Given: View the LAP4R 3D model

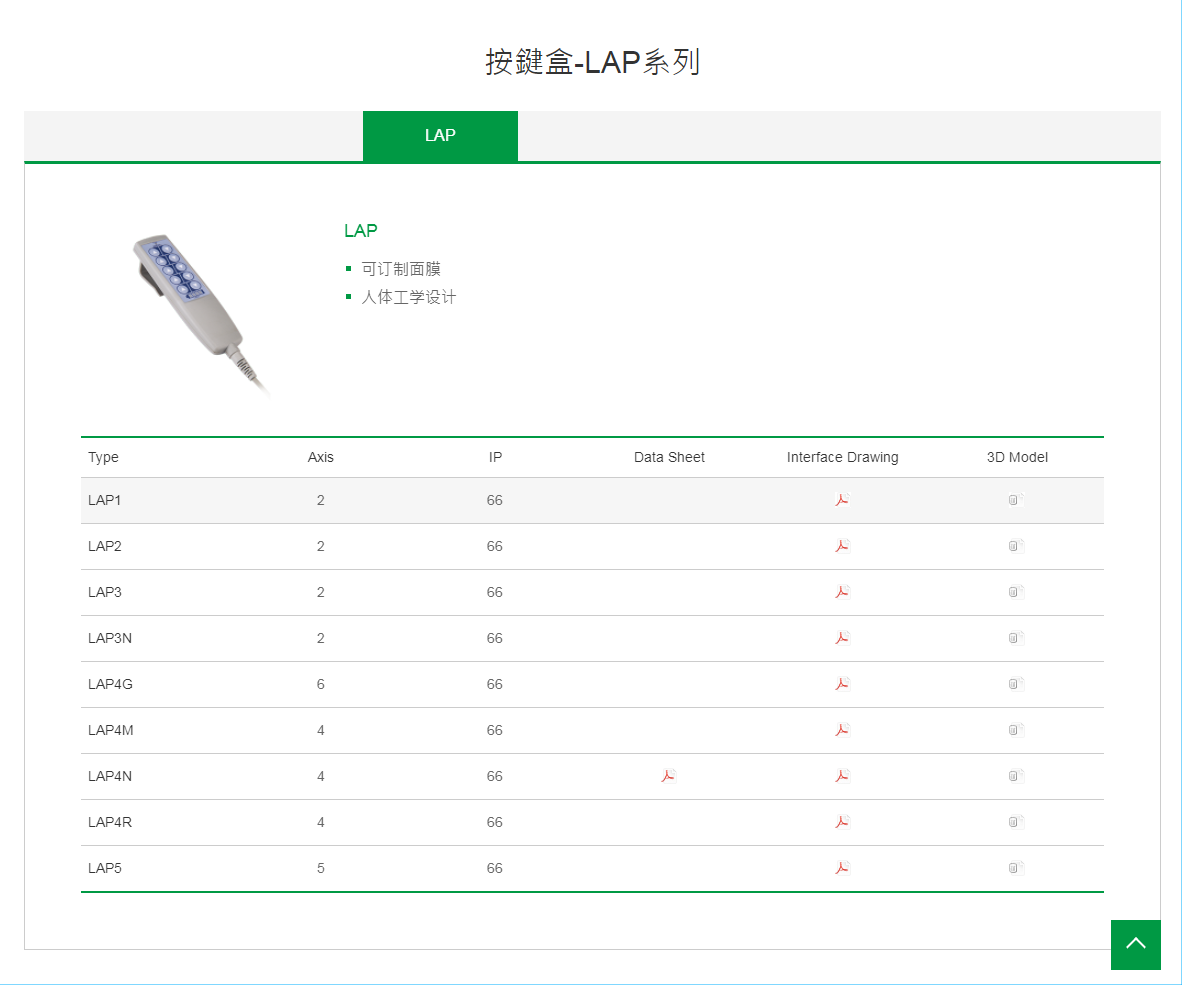Looking at the screenshot, I should (1015, 821).
